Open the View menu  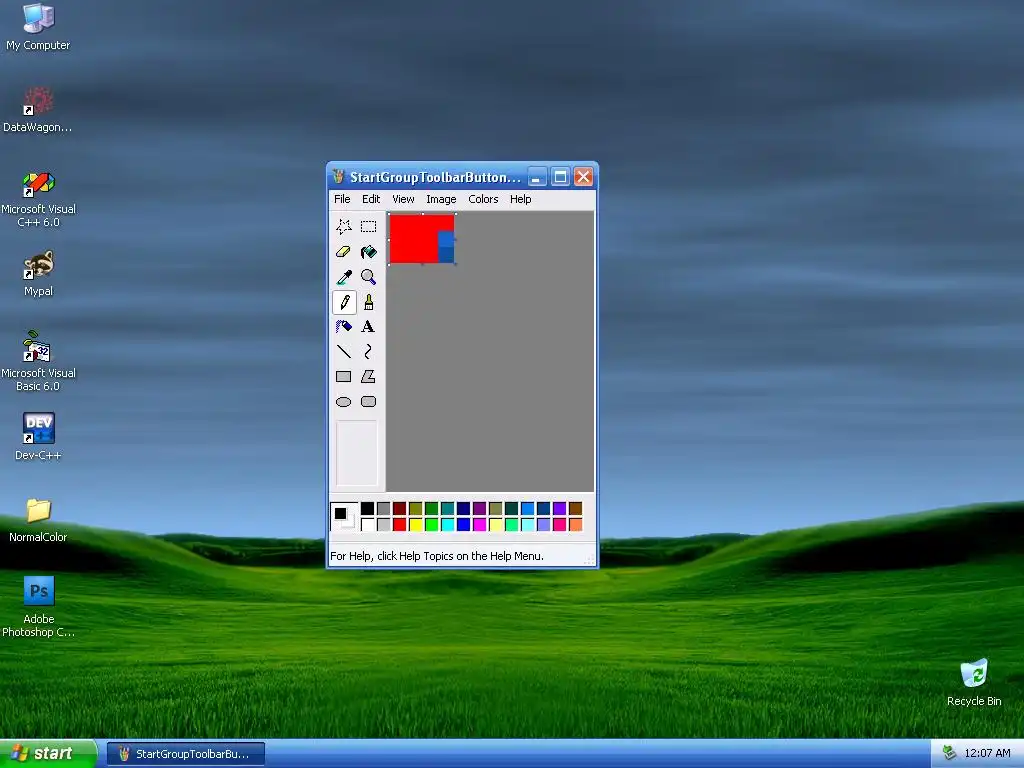click(403, 199)
